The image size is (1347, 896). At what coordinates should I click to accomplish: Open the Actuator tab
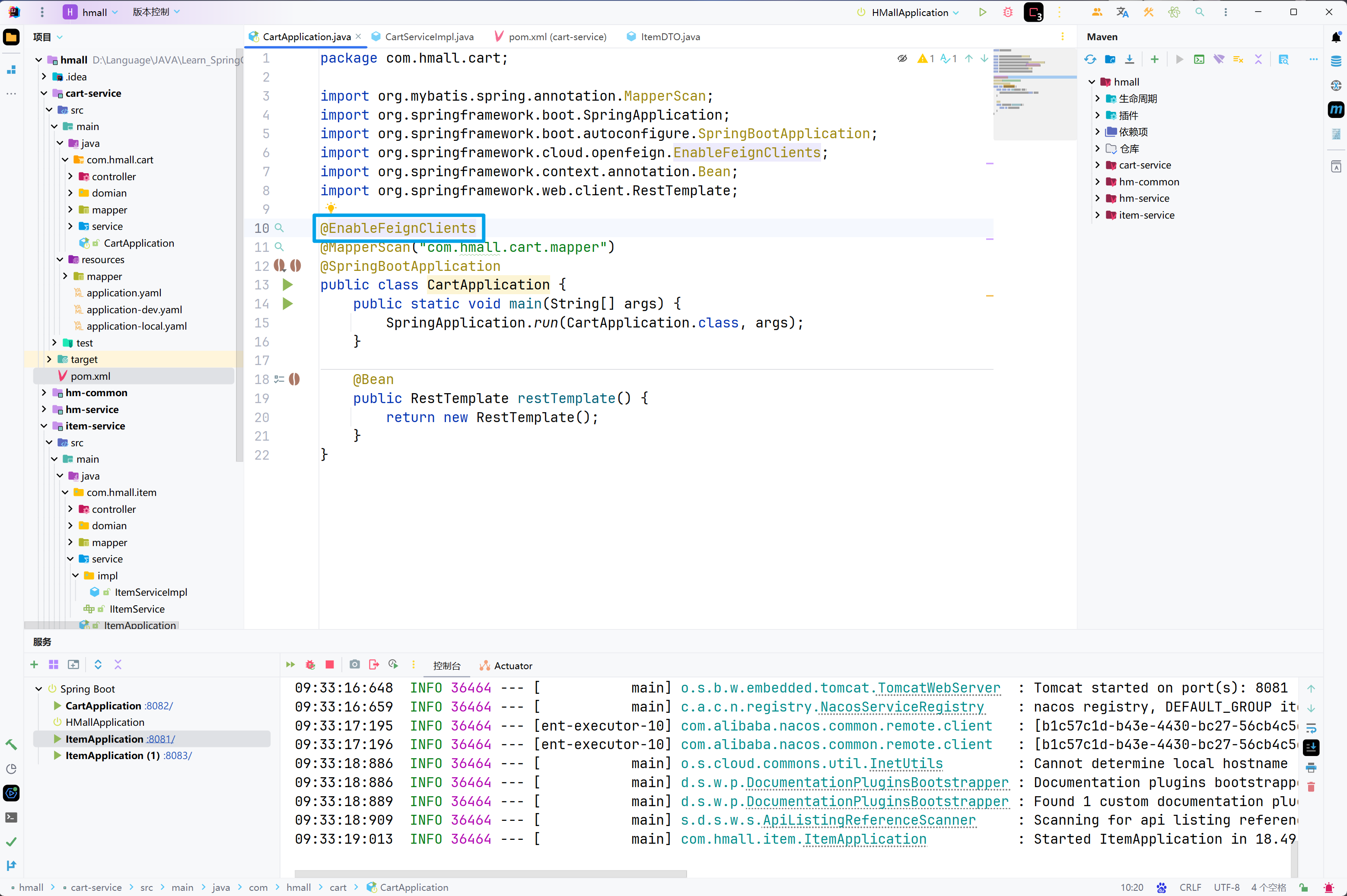(x=512, y=666)
